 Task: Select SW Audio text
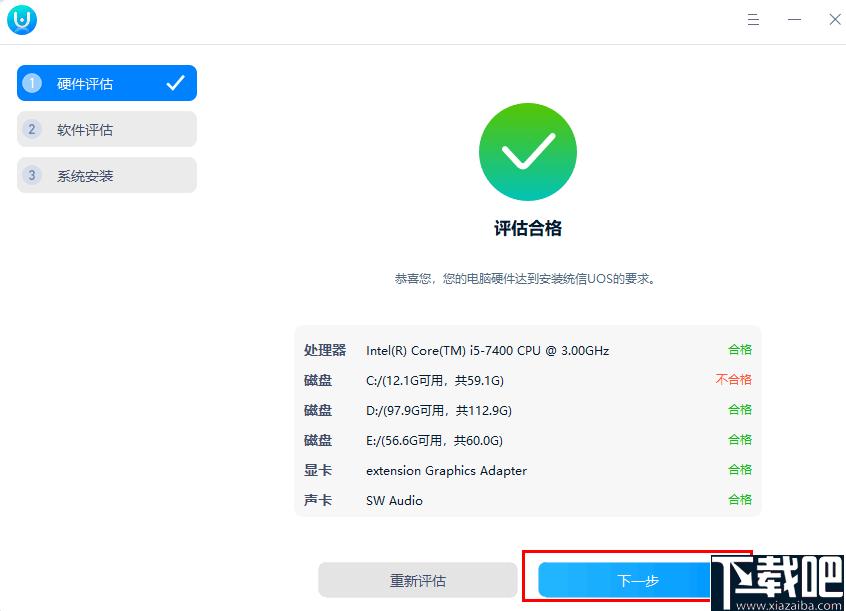click(394, 500)
